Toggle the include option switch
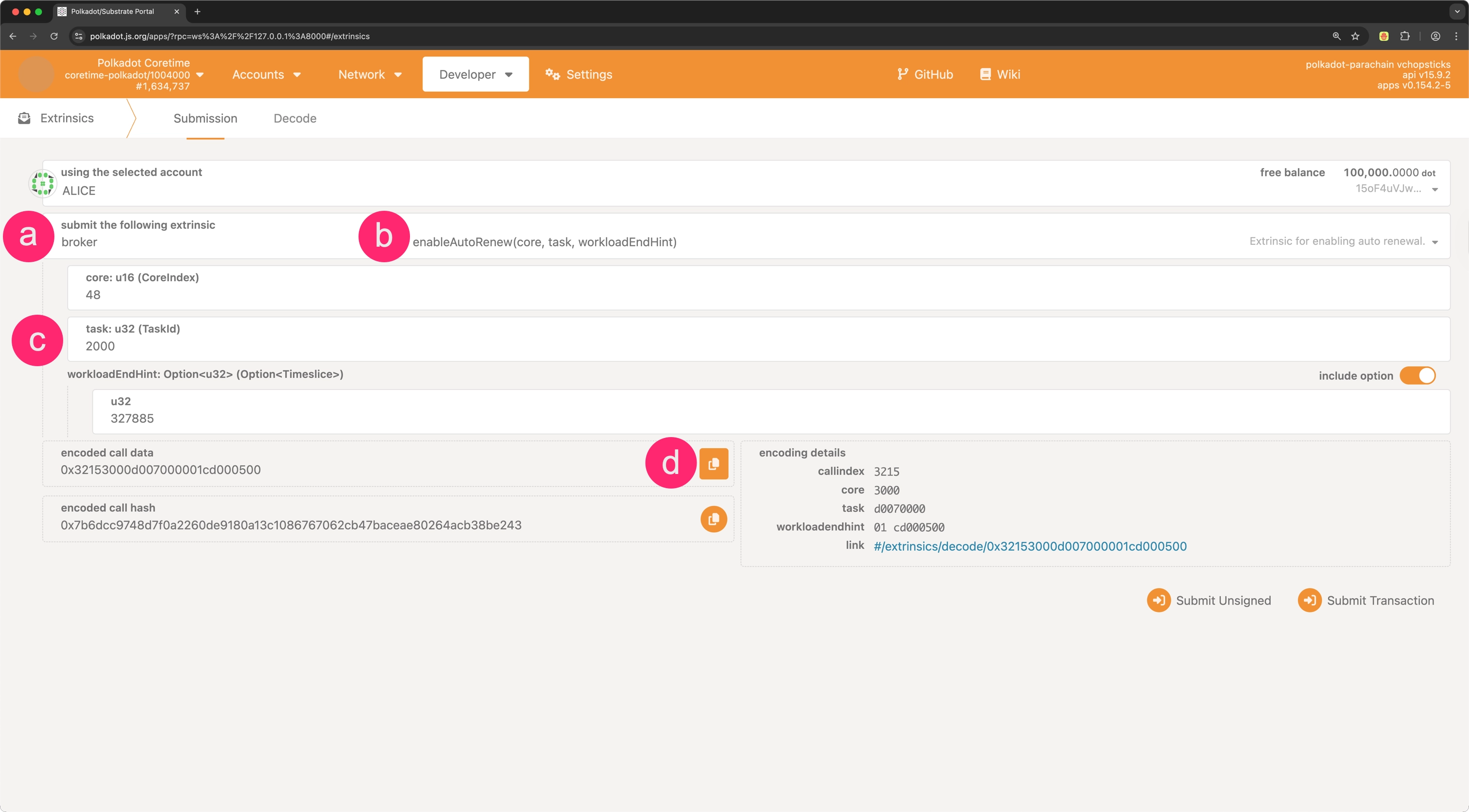 pos(1418,375)
